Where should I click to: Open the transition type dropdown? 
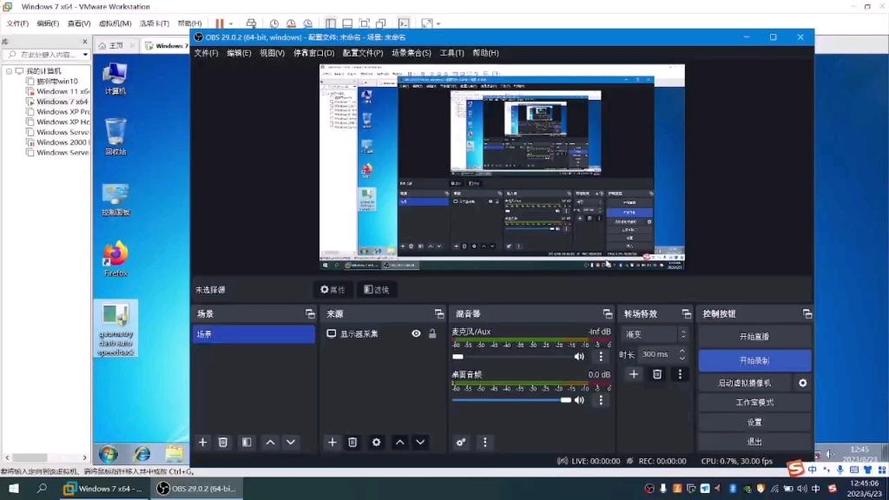pyautogui.click(x=654, y=334)
